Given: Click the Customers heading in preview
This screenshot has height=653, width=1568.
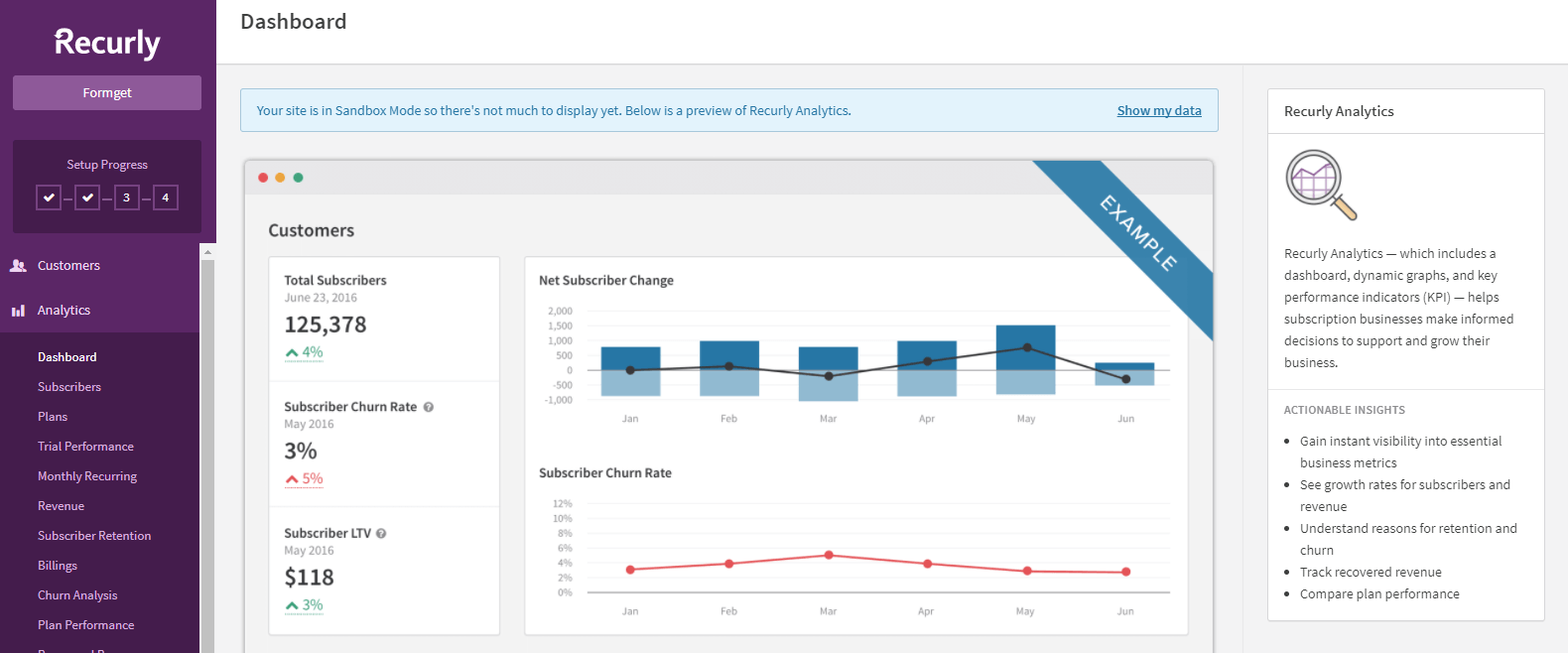Looking at the screenshot, I should tap(312, 230).
